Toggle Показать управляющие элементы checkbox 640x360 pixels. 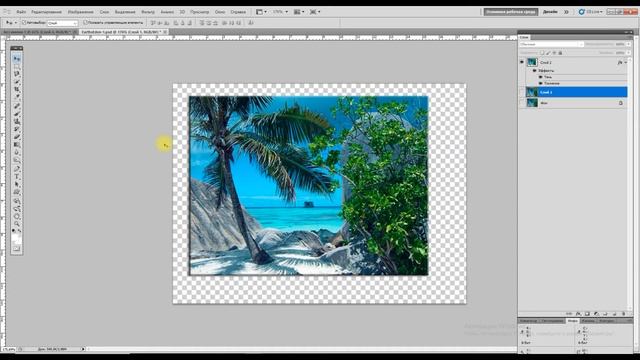pos(85,23)
